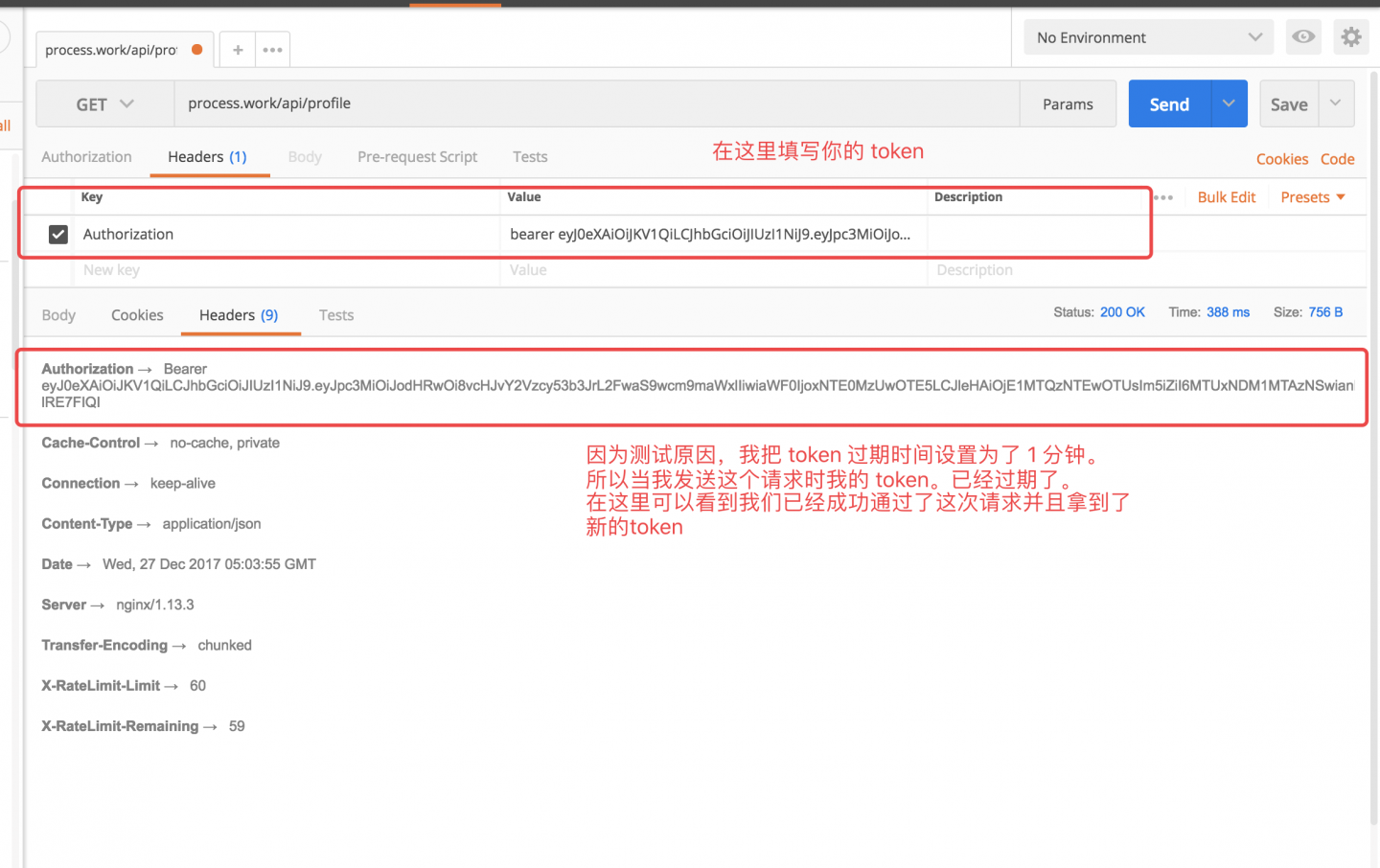Expand the Save button dropdown arrow
1380x868 pixels.
(x=1336, y=103)
